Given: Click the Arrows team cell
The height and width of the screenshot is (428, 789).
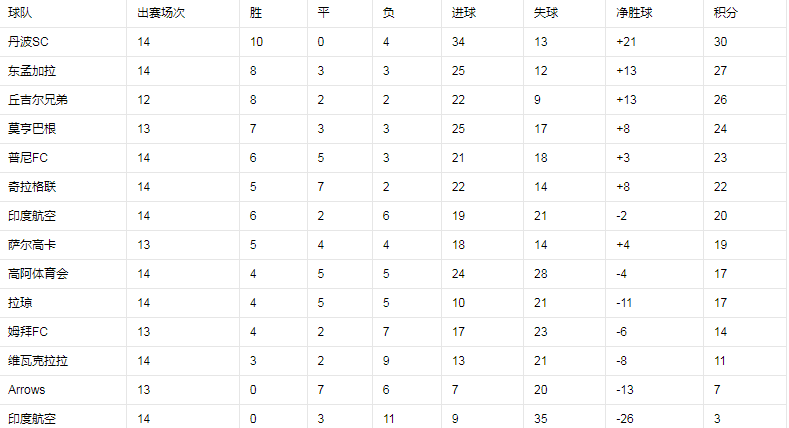Looking at the screenshot, I should (x=26, y=390).
